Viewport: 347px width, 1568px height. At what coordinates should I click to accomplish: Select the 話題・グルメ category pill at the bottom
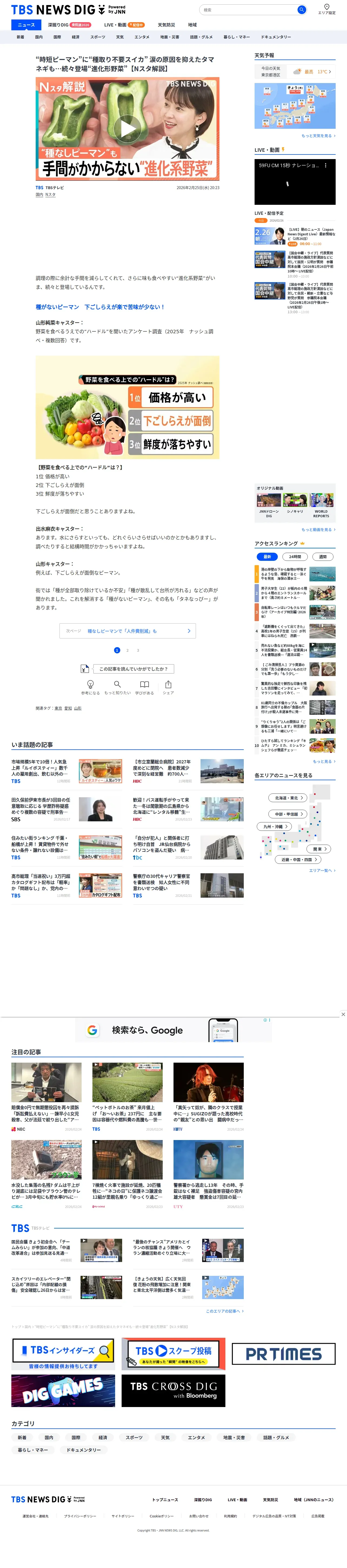point(276,1438)
